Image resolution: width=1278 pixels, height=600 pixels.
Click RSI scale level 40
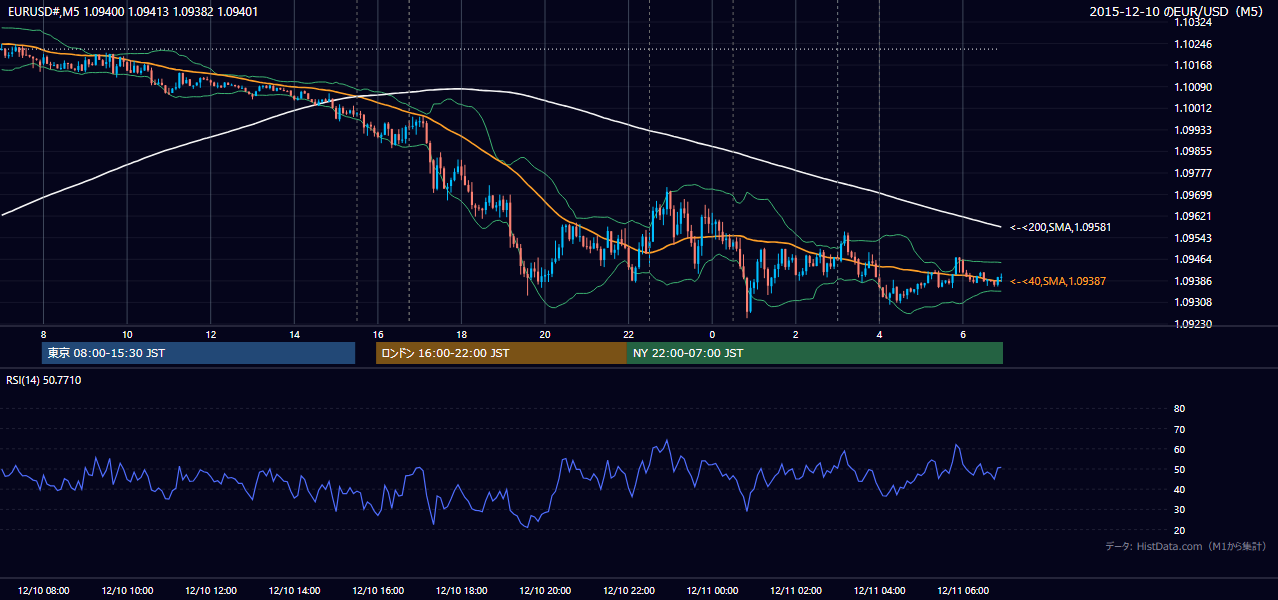tap(1179, 489)
